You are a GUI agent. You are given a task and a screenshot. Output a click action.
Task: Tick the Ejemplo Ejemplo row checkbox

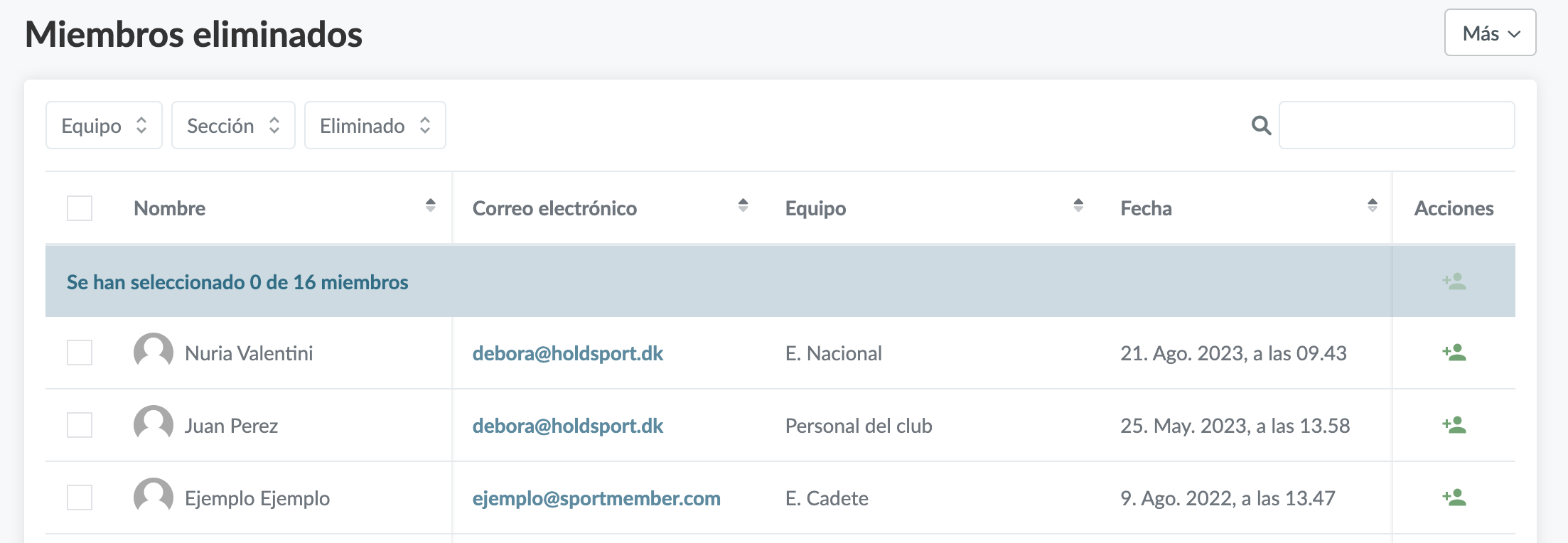80,498
